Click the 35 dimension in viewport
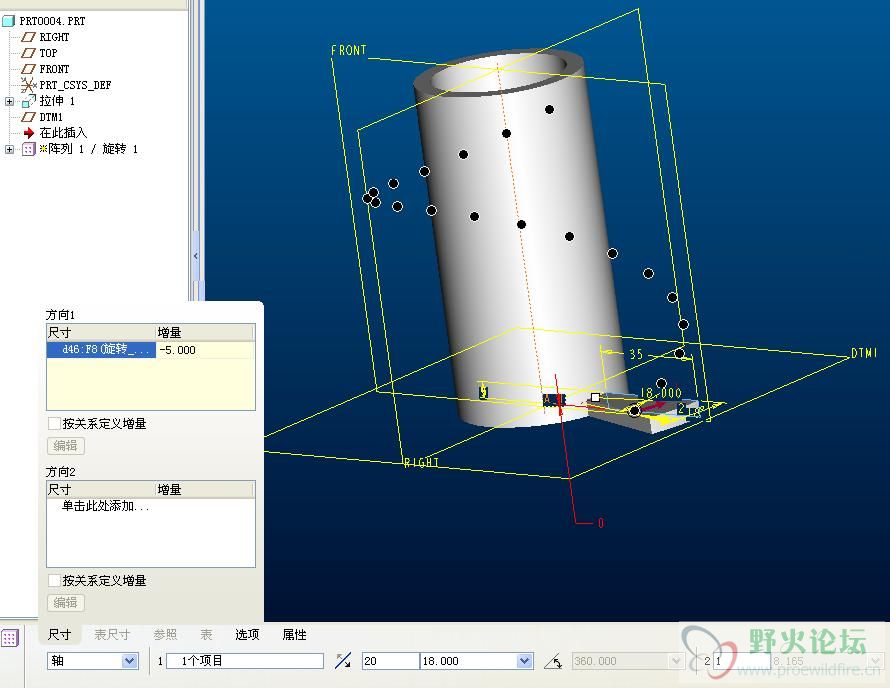The height and width of the screenshot is (688, 890). (x=636, y=354)
